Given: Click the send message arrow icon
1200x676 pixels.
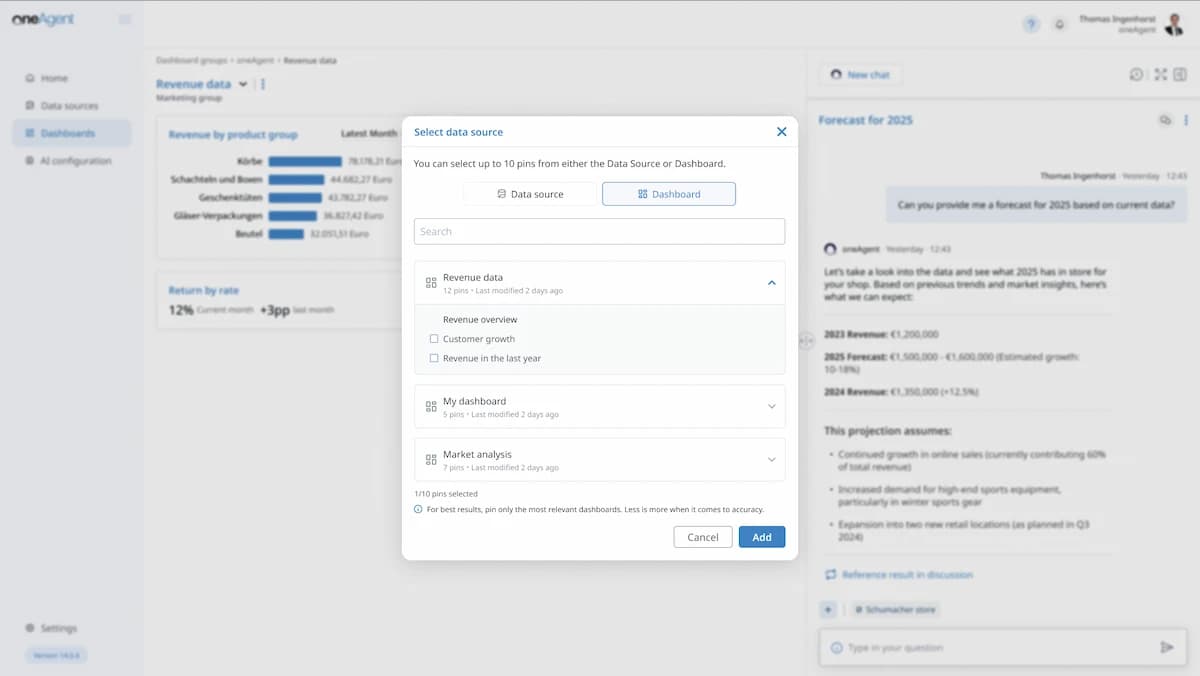Looking at the screenshot, I should [1166, 647].
